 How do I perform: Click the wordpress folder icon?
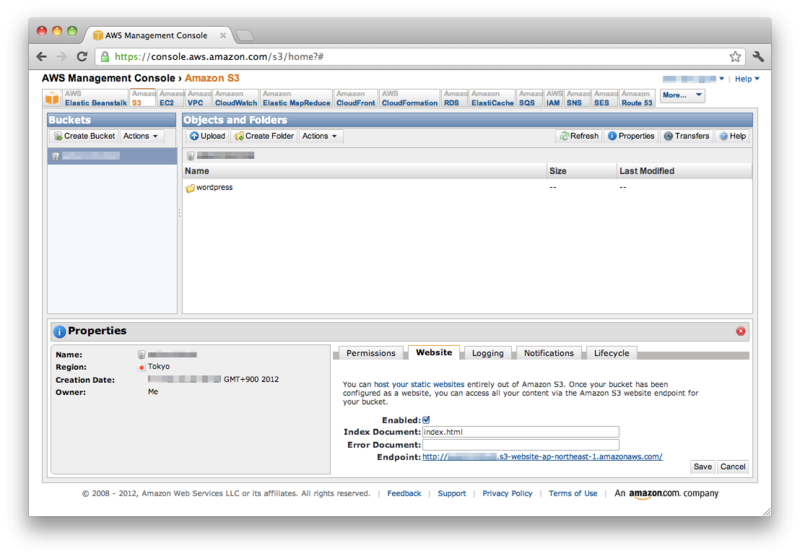tap(190, 188)
